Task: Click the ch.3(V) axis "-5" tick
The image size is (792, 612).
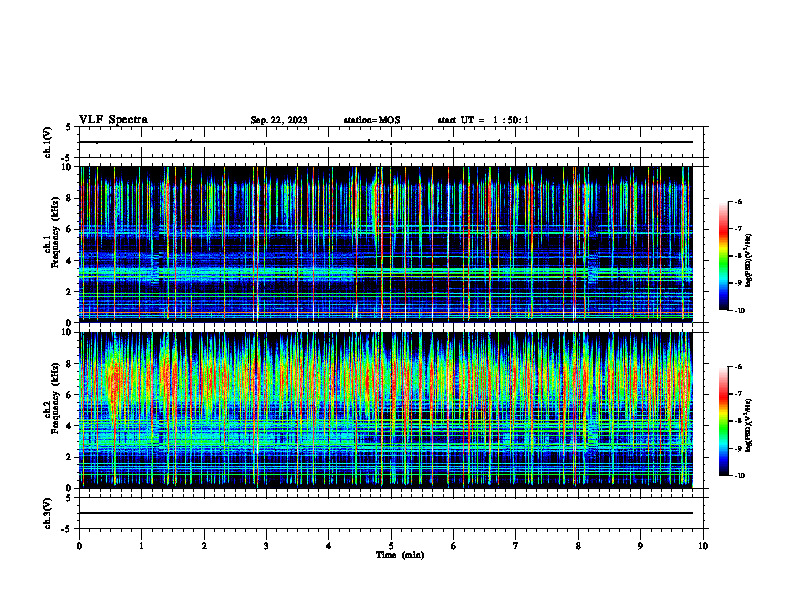Action: [67, 529]
